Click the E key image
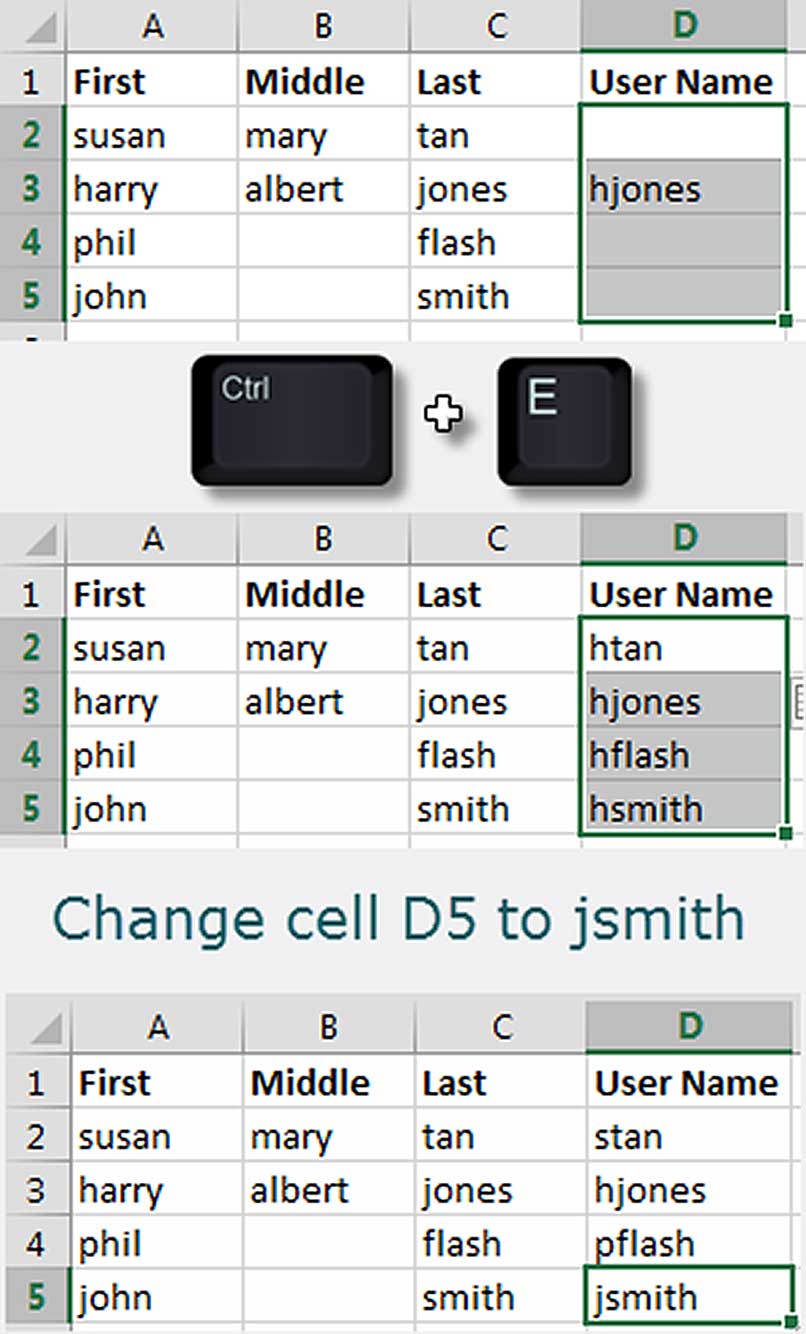Viewport: 806px width, 1334px height. click(564, 422)
